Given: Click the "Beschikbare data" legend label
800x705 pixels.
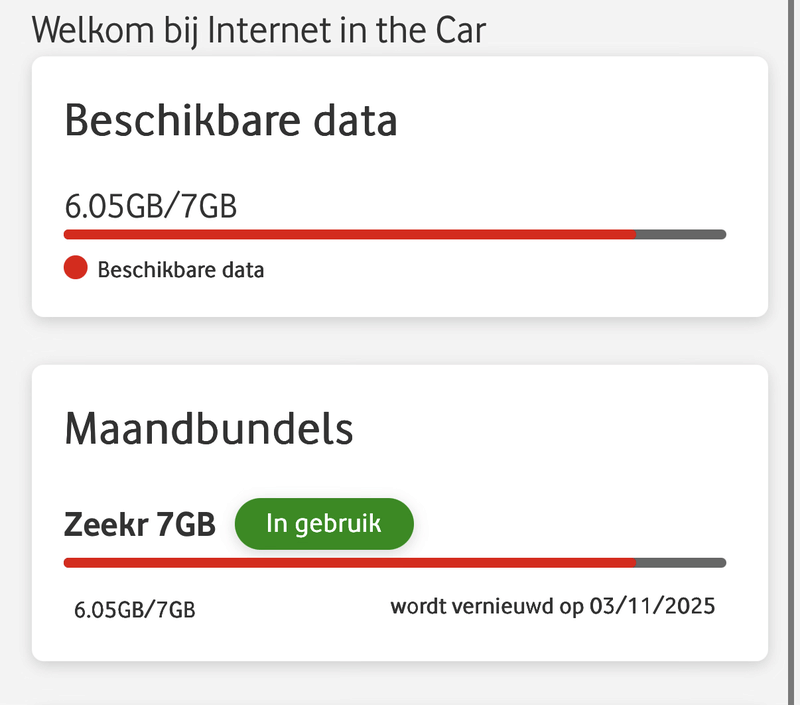Looking at the screenshot, I should click(181, 269).
